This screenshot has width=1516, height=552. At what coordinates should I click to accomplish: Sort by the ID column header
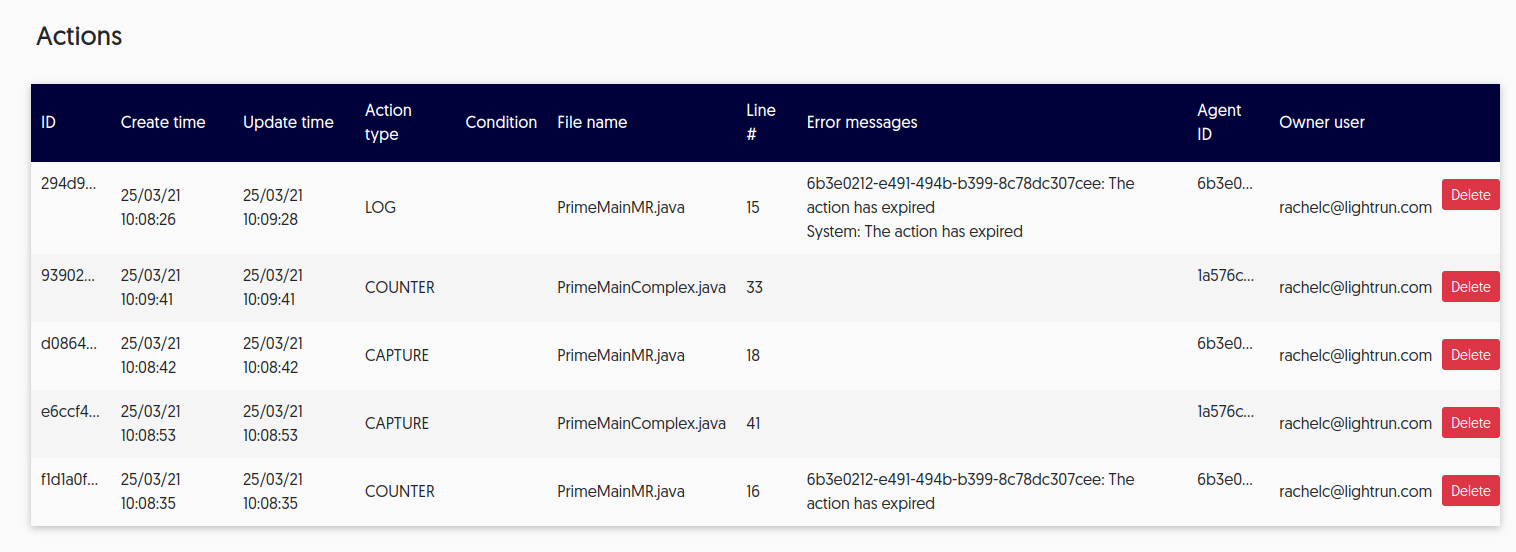coord(48,122)
